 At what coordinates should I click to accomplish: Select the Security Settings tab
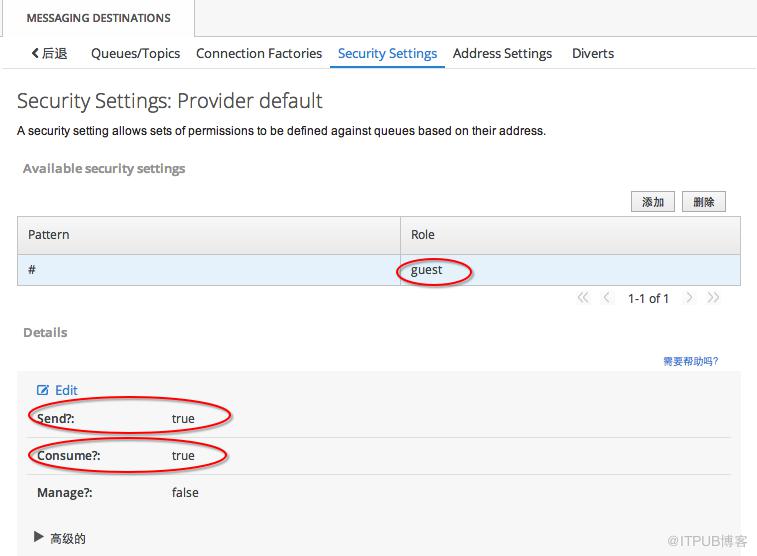point(387,53)
